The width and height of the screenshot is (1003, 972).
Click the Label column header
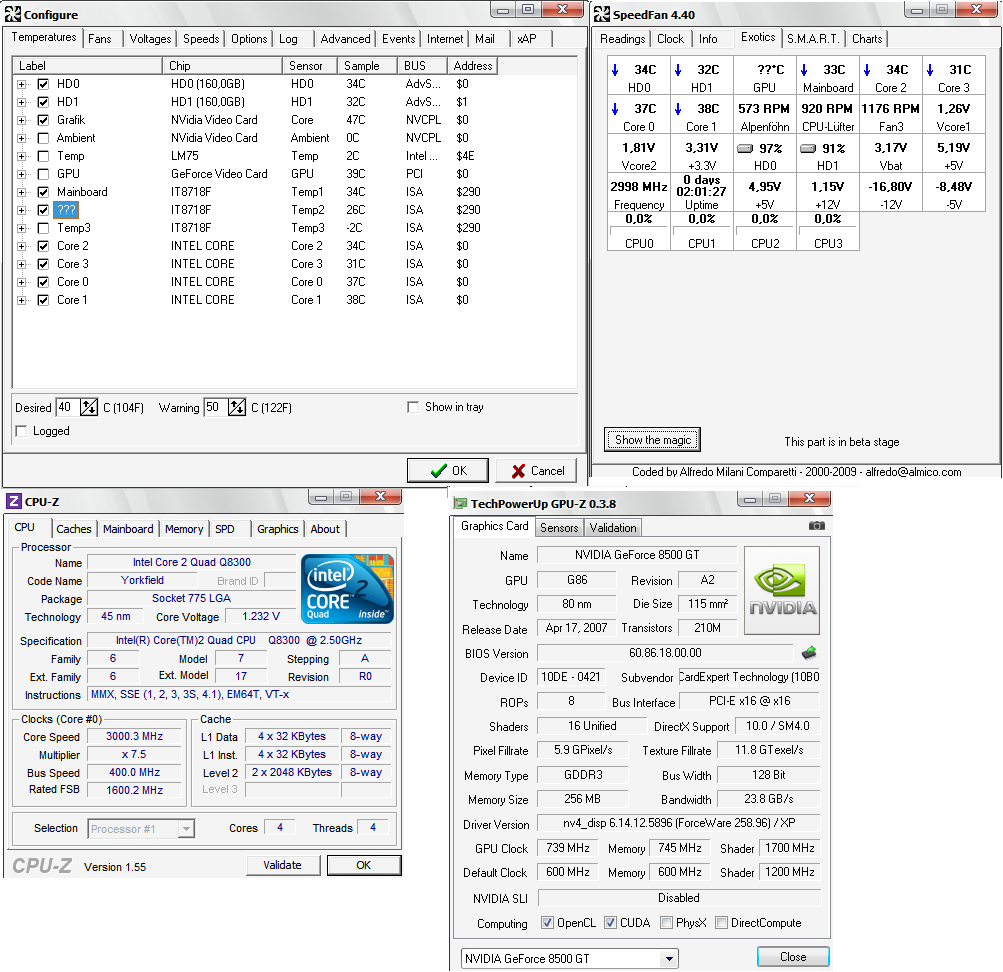point(87,66)
